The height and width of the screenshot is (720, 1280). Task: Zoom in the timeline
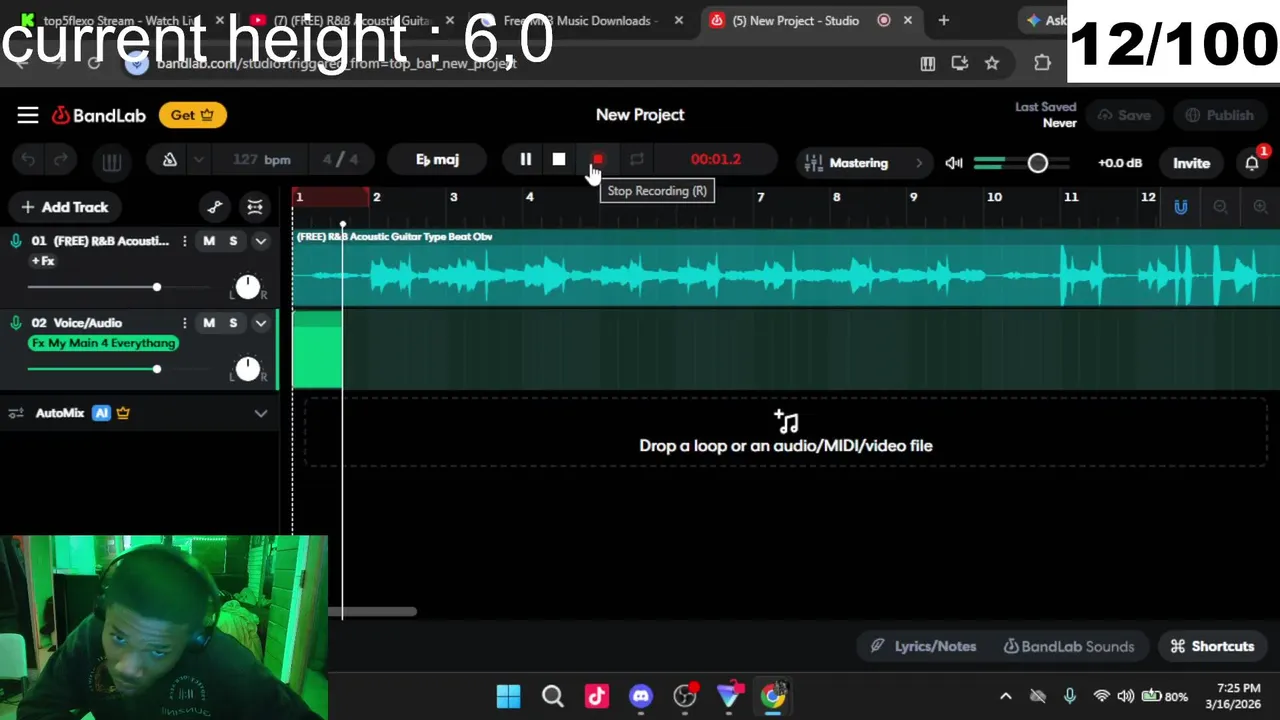(x=1259, y=207)
